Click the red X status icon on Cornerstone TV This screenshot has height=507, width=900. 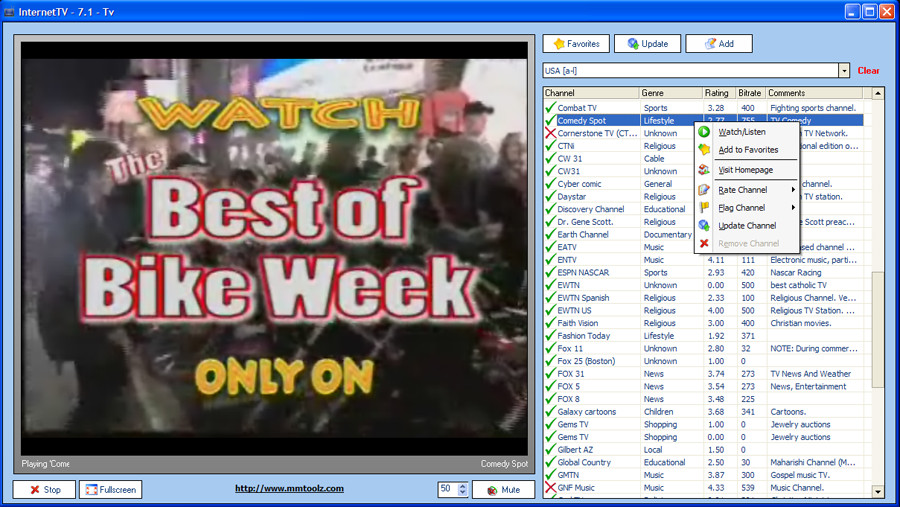[x=550, y=133]
